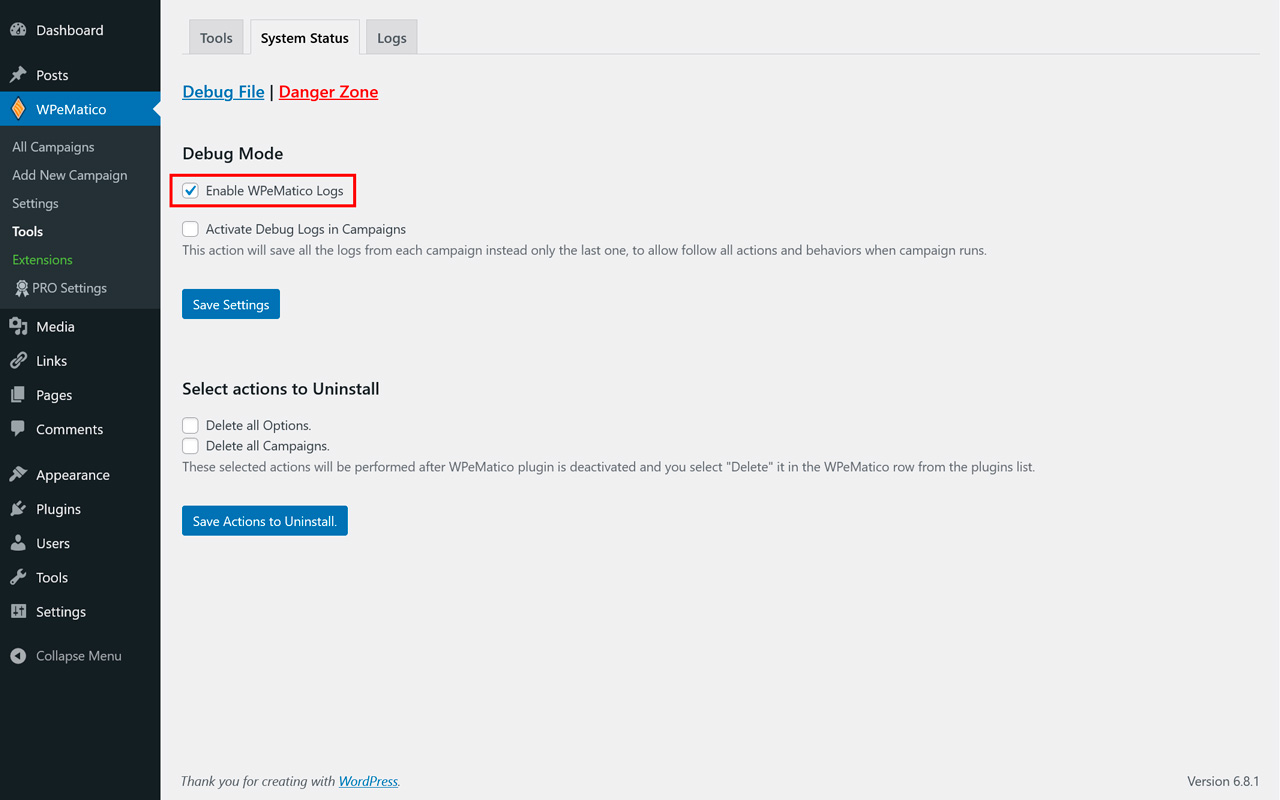Viewport: 1280px width, 800px height.
Task: Click the Debug Mode heading
Action: pos(232,154)
